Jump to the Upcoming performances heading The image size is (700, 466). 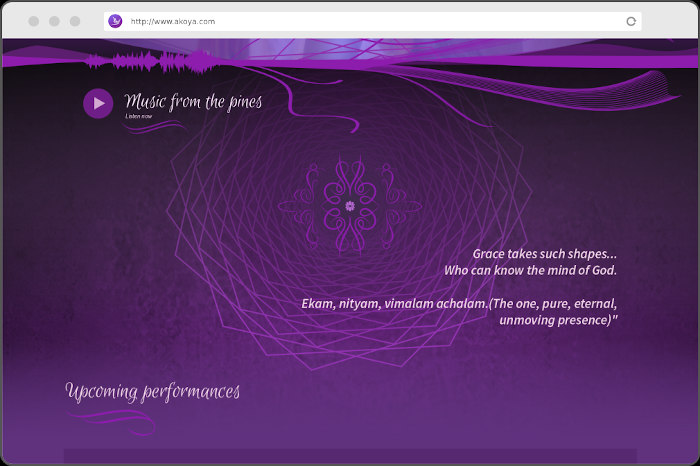152,391
